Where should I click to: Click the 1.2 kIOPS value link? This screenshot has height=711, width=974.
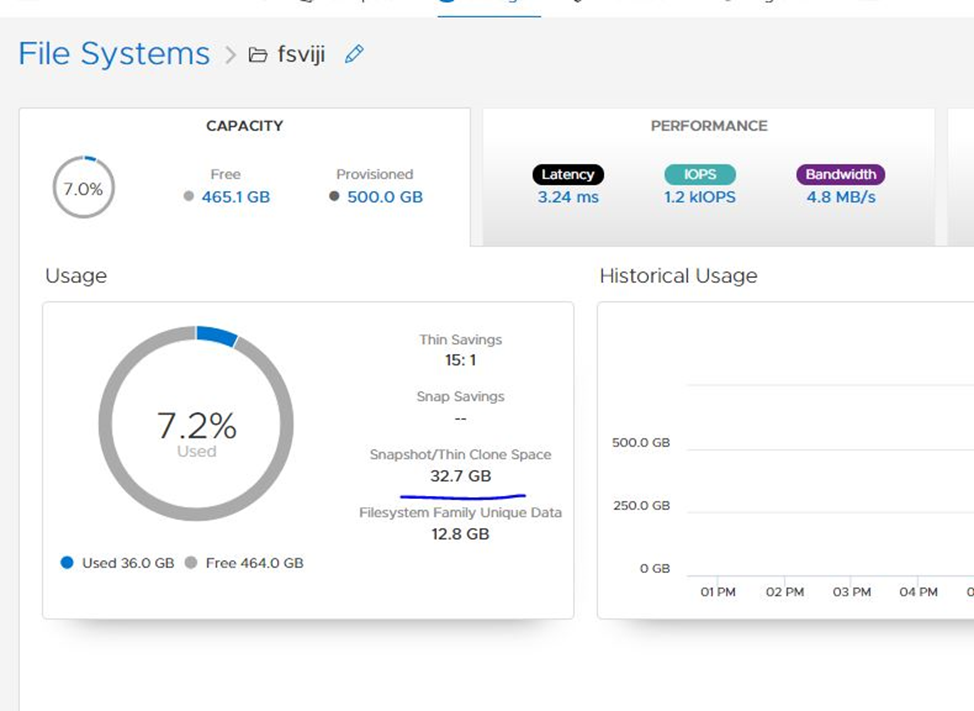700,196
